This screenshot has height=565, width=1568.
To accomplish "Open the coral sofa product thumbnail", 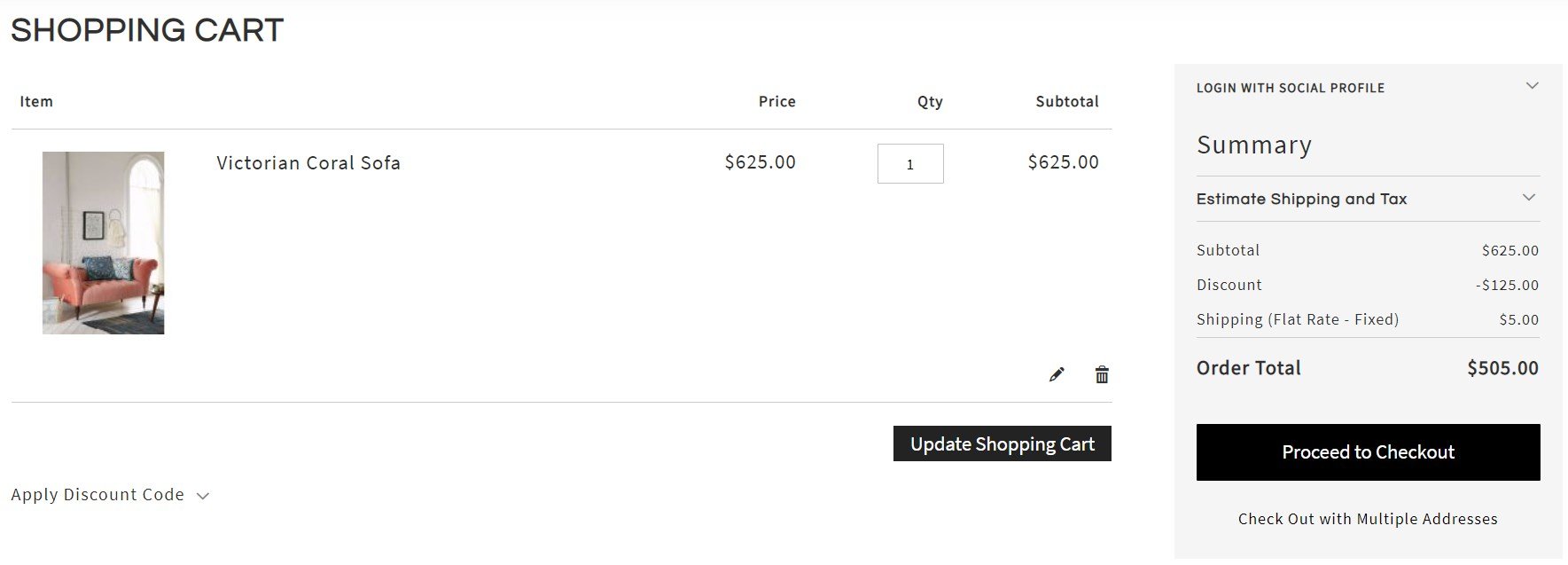I will click(103, 242).
